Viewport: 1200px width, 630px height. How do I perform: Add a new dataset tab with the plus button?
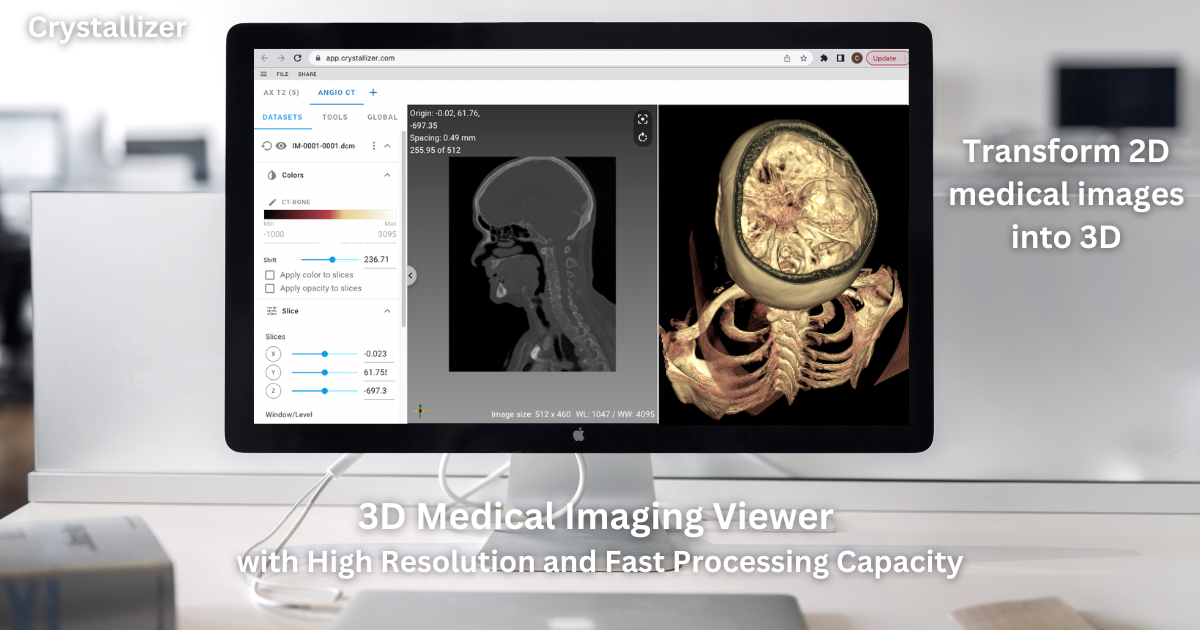[372, 92]
